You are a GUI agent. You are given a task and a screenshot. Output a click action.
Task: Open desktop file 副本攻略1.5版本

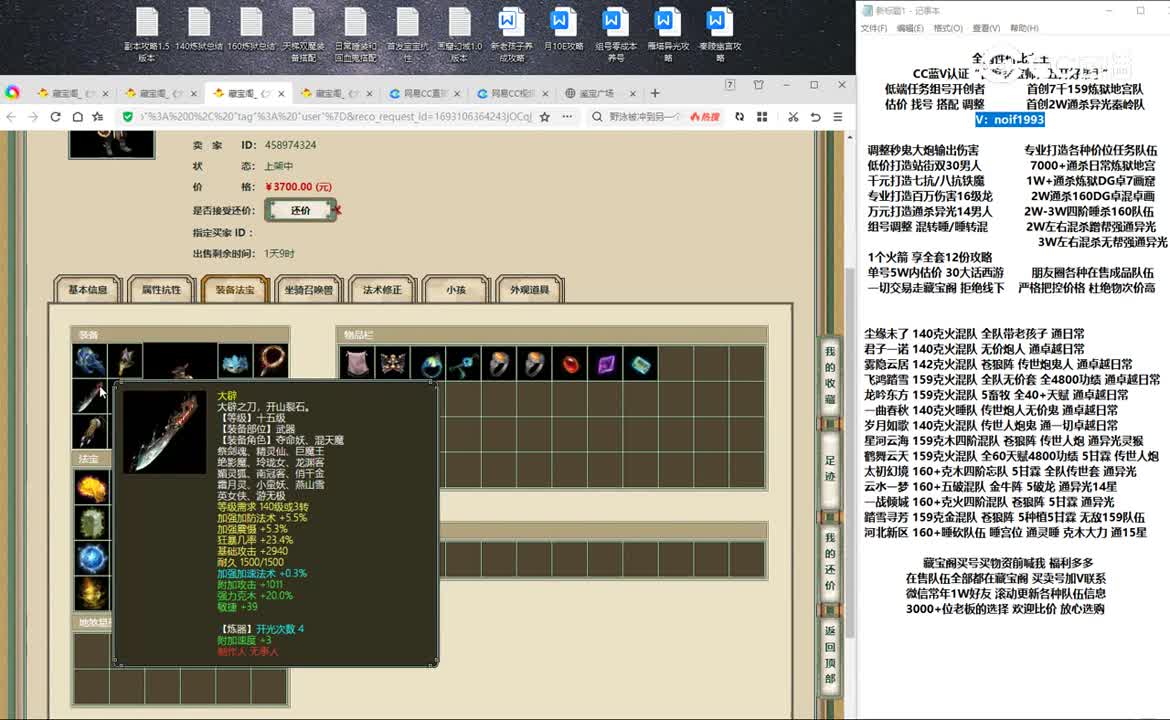pos(146,34)
